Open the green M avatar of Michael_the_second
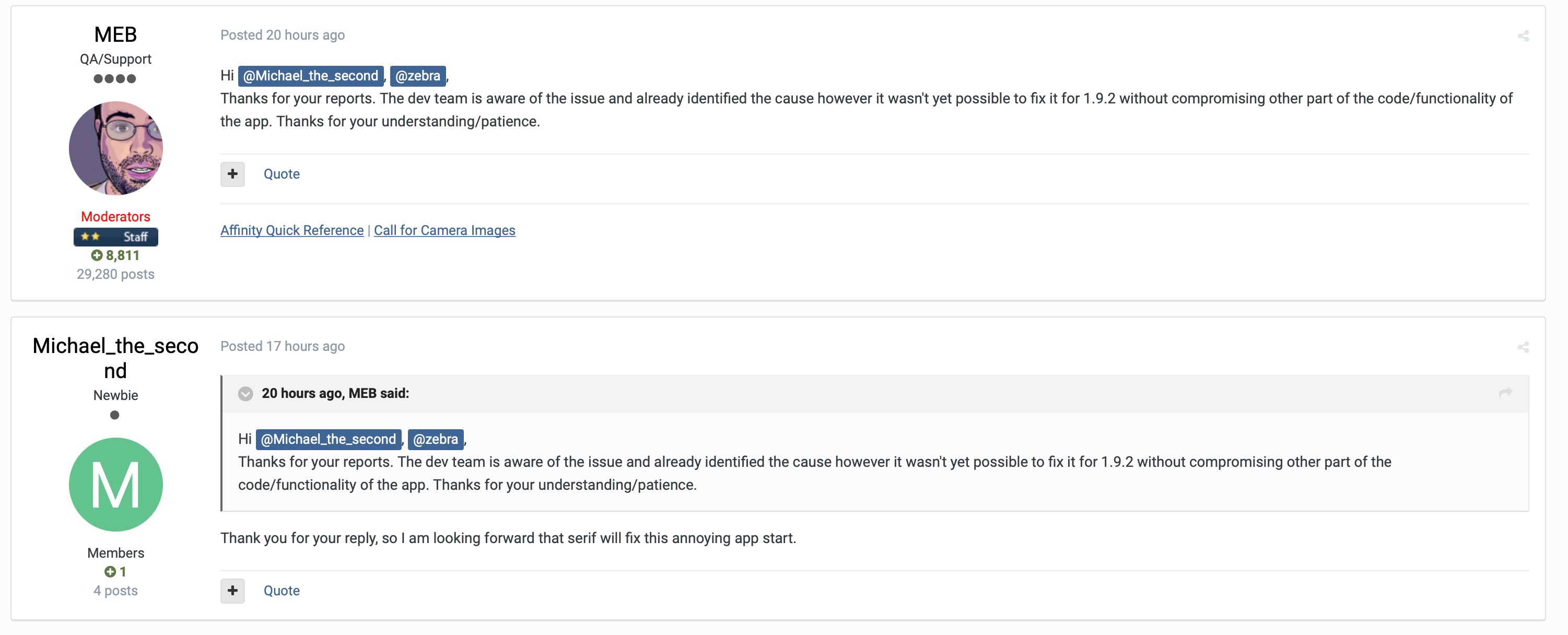 tap(115, 485)
